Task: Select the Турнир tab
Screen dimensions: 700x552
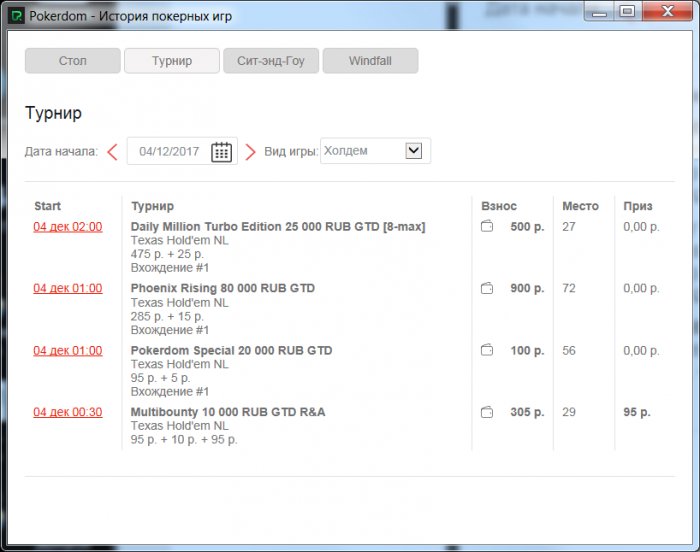Action: click(172, 61)
